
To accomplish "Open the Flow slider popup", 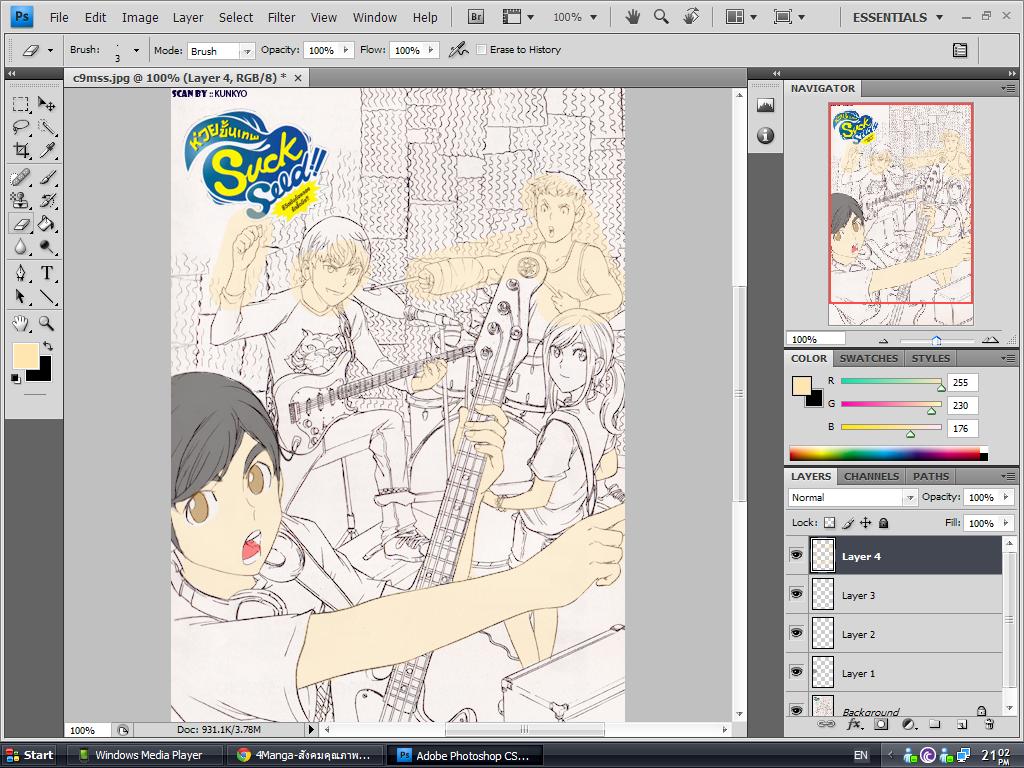I will pyautogui.click(x=431, y=50).
